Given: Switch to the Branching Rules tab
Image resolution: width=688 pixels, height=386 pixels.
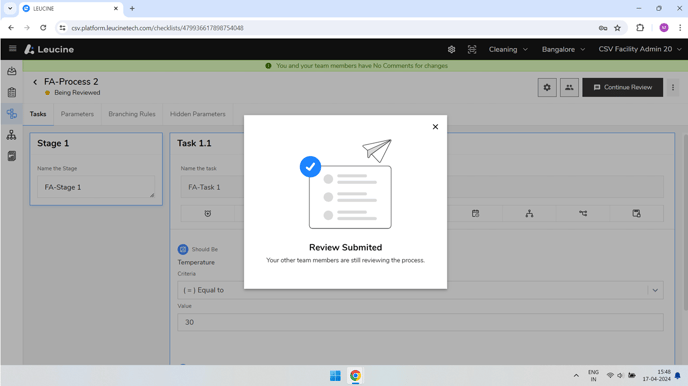Looking at the screenshot, I should pos(132,114).
